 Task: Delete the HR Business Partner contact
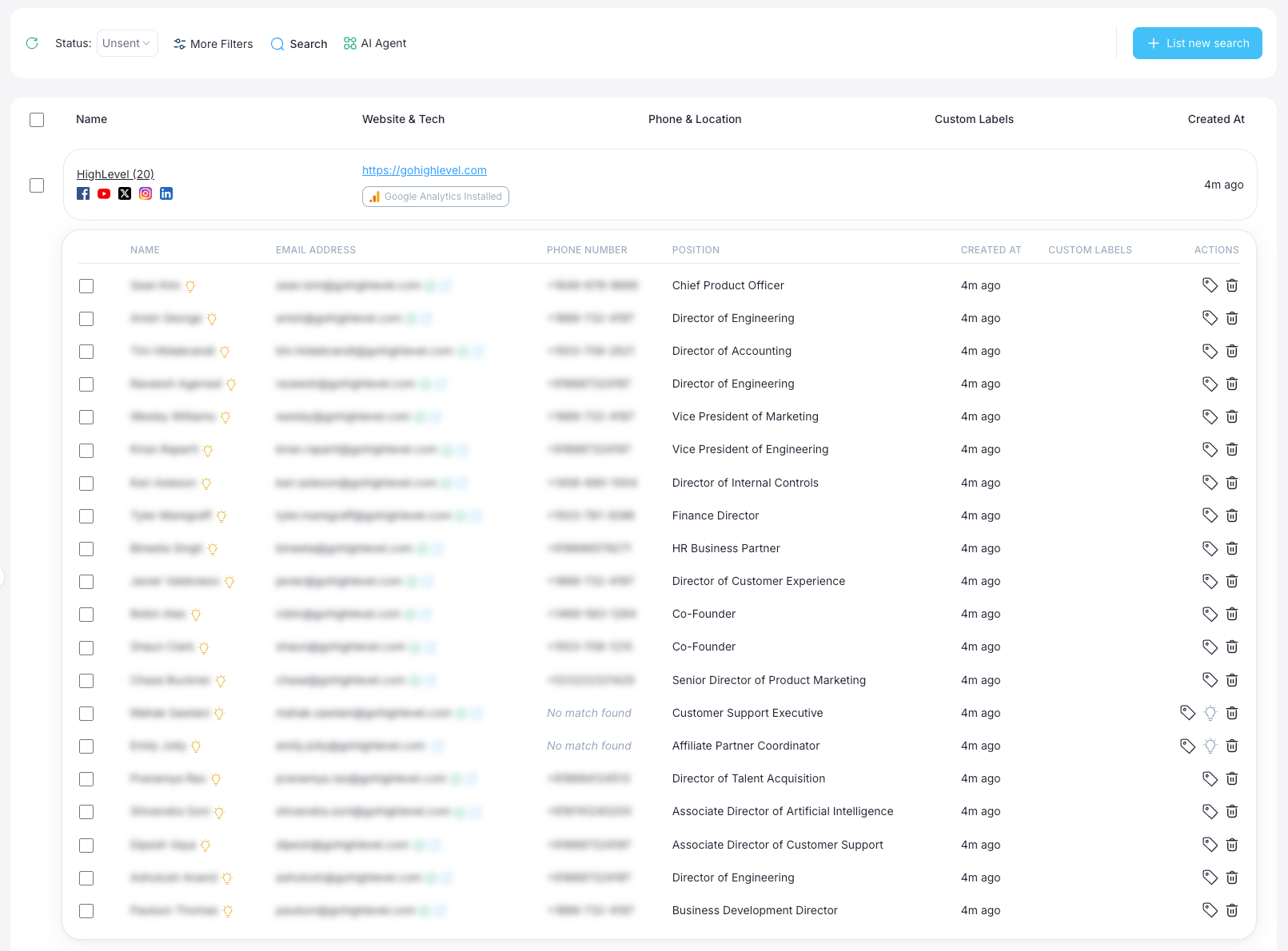point(1232,548)
